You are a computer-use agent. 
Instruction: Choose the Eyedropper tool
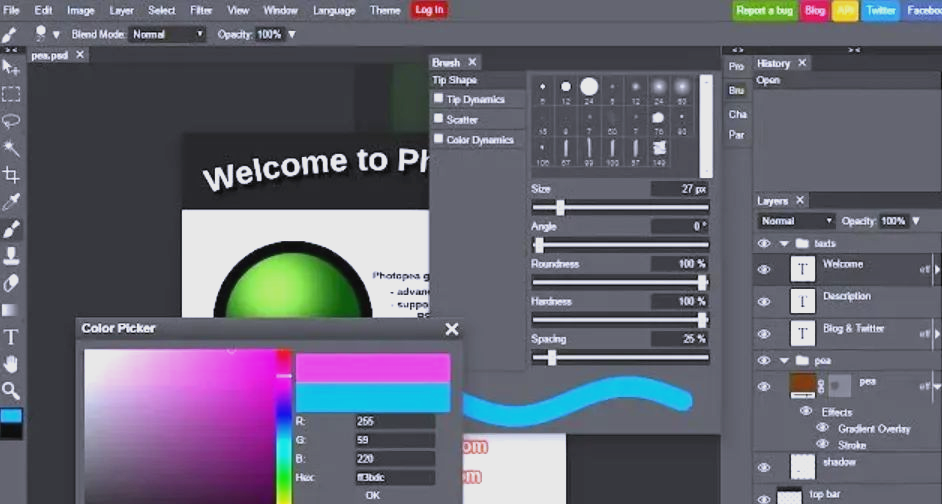pos(11,202)
